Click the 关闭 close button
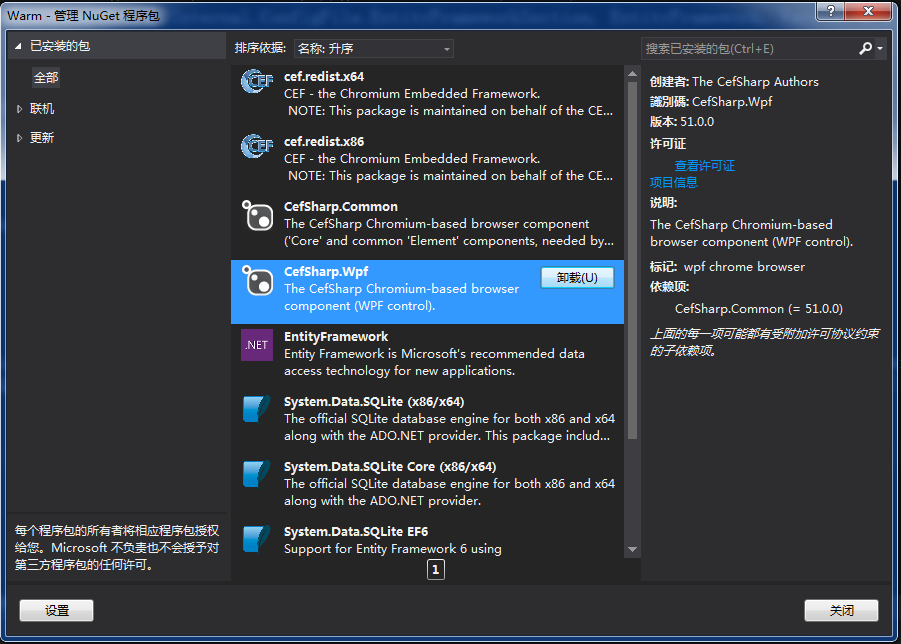This screenshot has width=901, height=644. pyautogui.click(x=841, y=610)
